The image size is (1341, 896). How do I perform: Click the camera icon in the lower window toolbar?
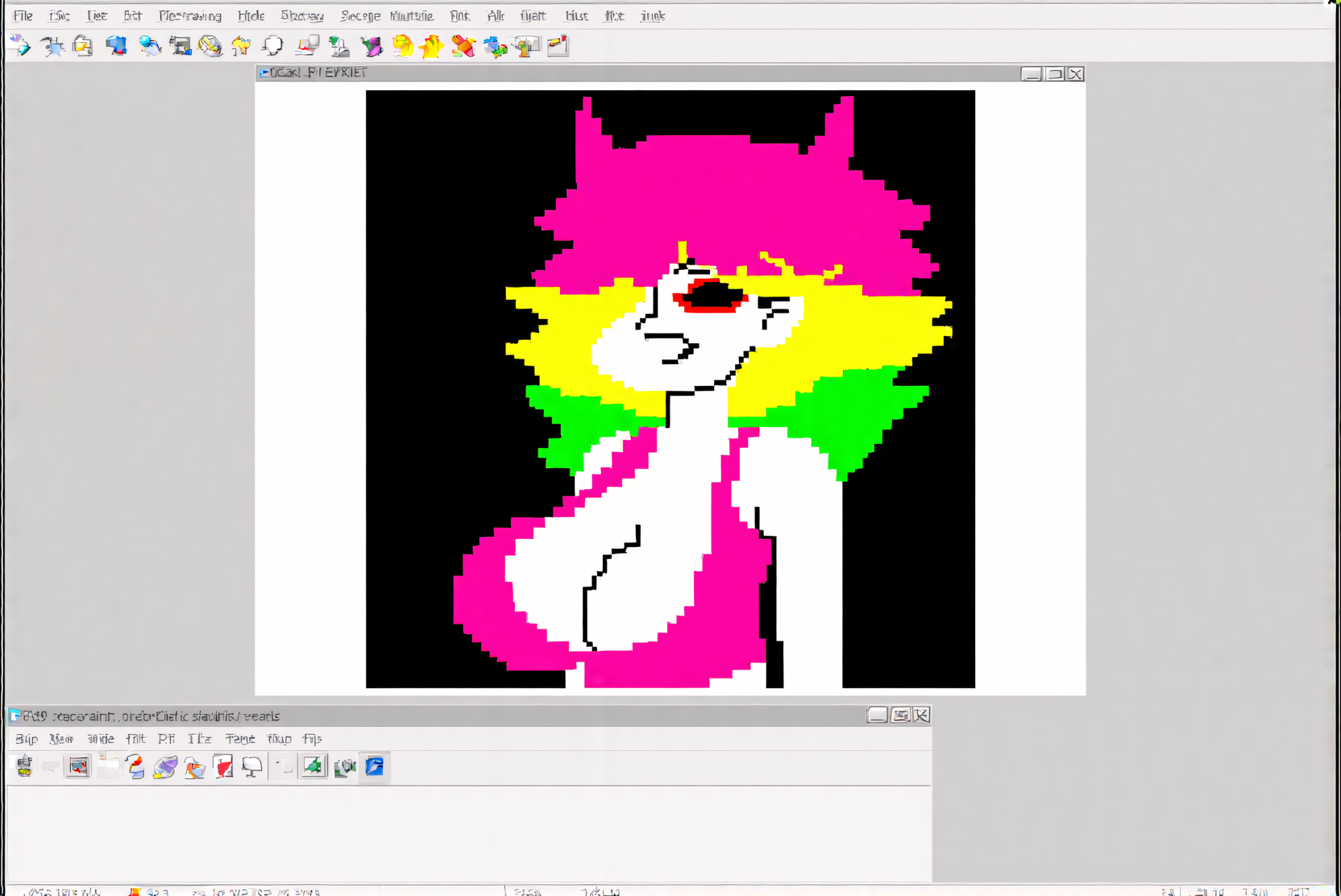coord(345,767)
